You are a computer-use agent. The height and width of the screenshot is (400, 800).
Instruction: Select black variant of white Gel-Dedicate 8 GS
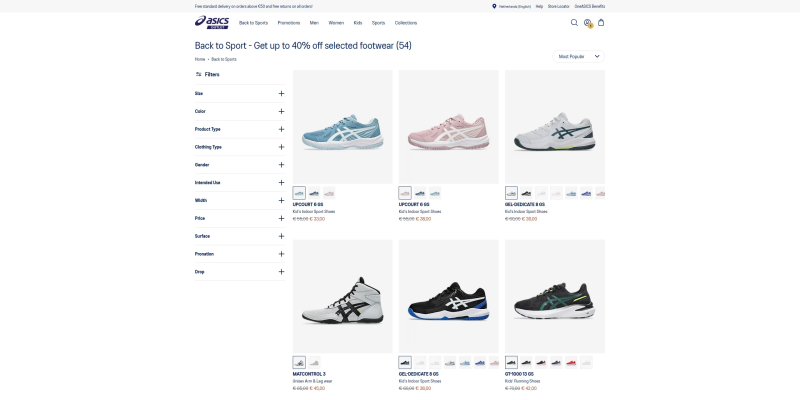(x=526, y=193)
